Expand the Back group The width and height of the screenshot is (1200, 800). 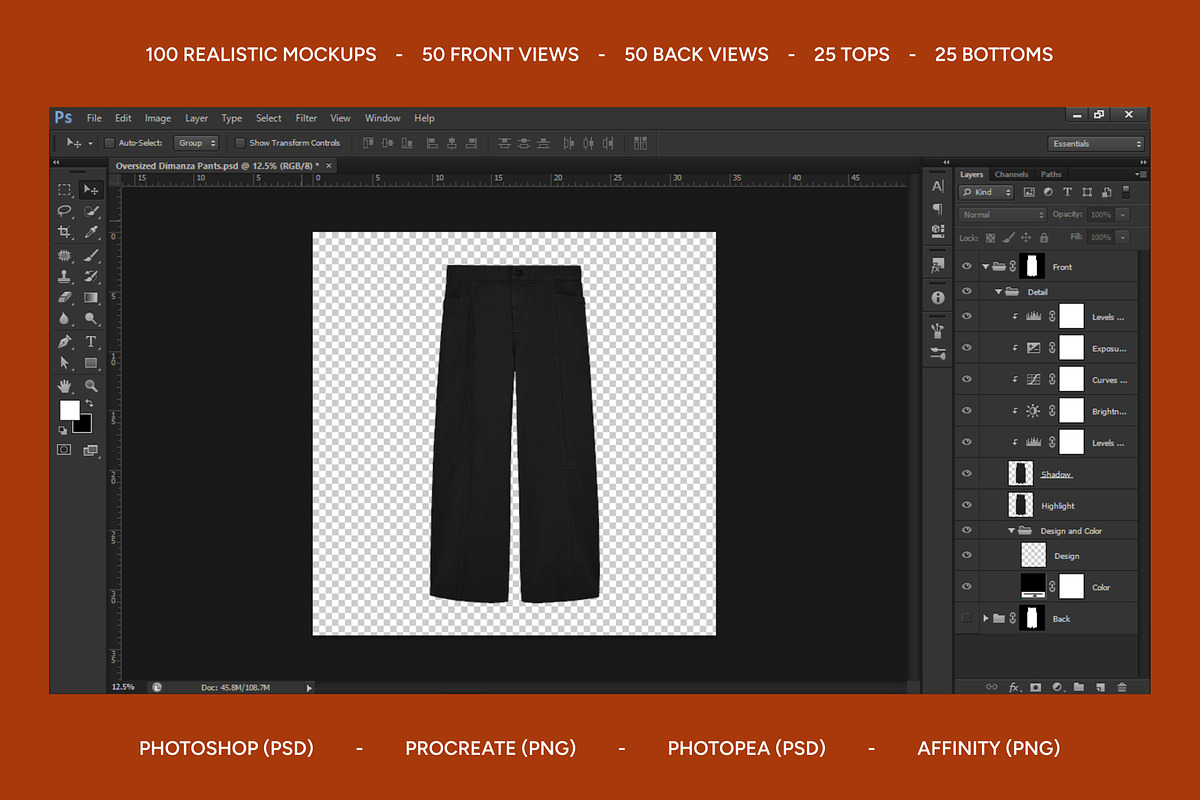tap(986, 618)
